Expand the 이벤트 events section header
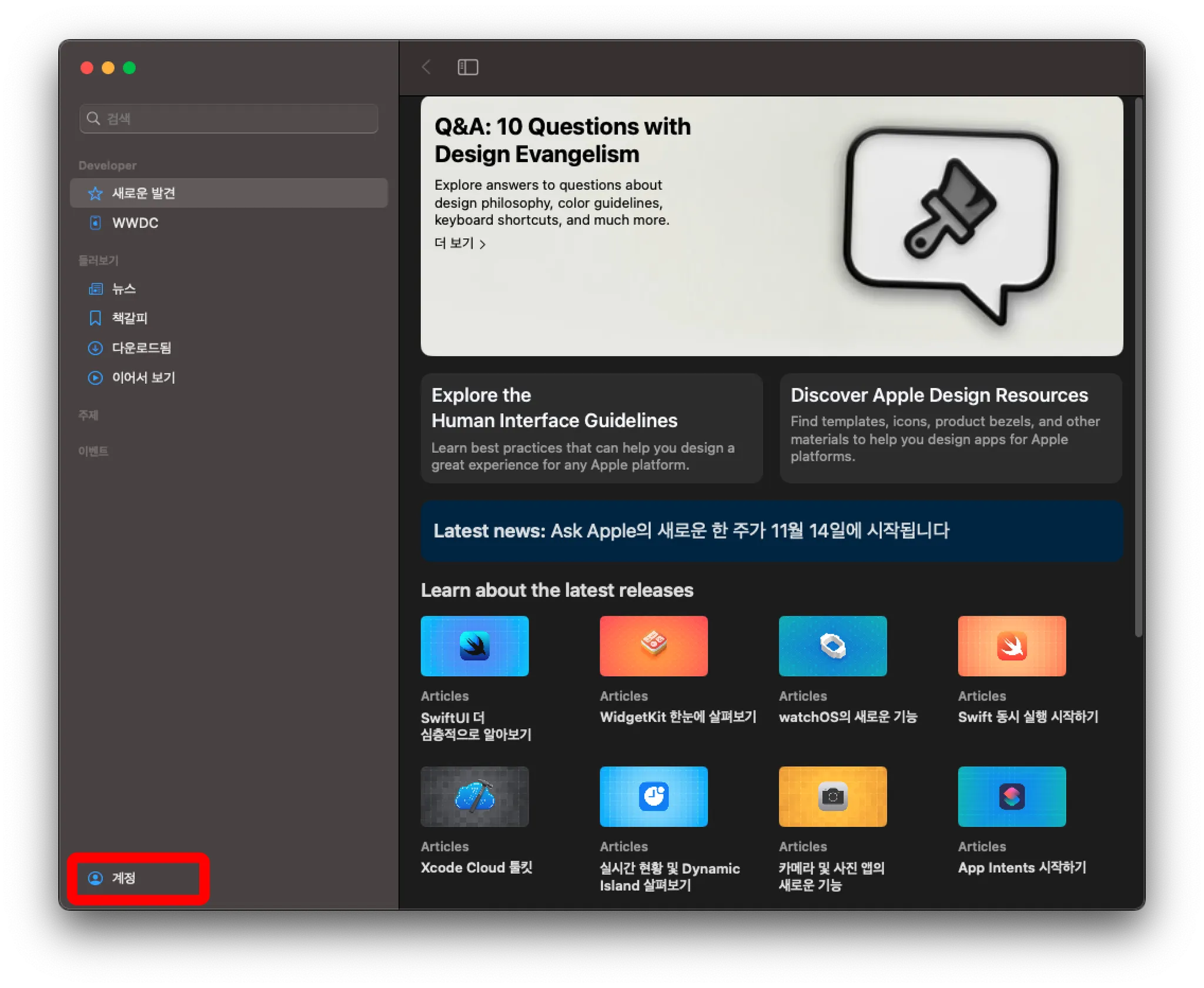The image size is (1204, 988). click(x=93, y=451)
